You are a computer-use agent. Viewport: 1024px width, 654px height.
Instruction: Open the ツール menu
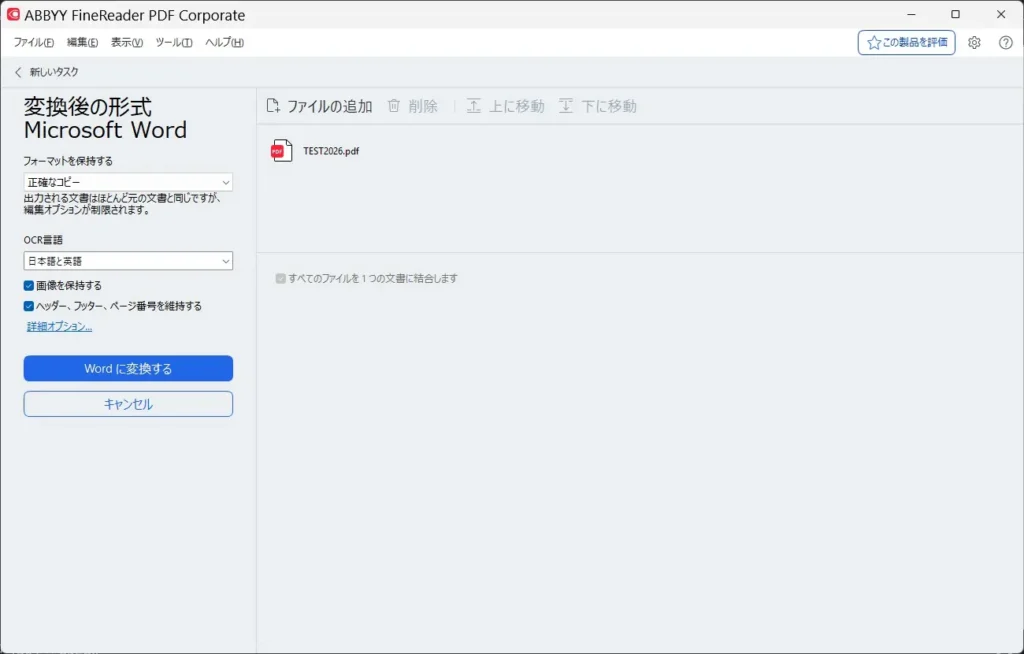[174, 42]
